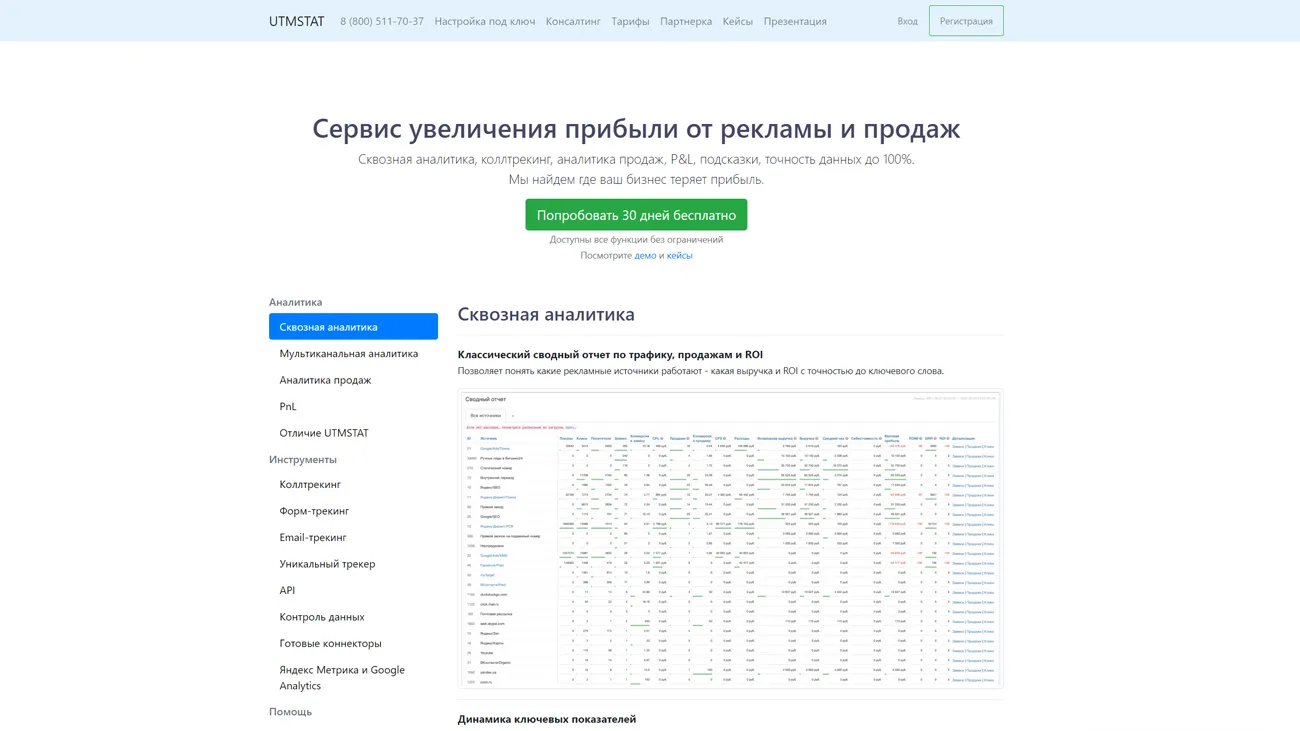Open the Яндекс Метрика и Google Analytics item

343,677
